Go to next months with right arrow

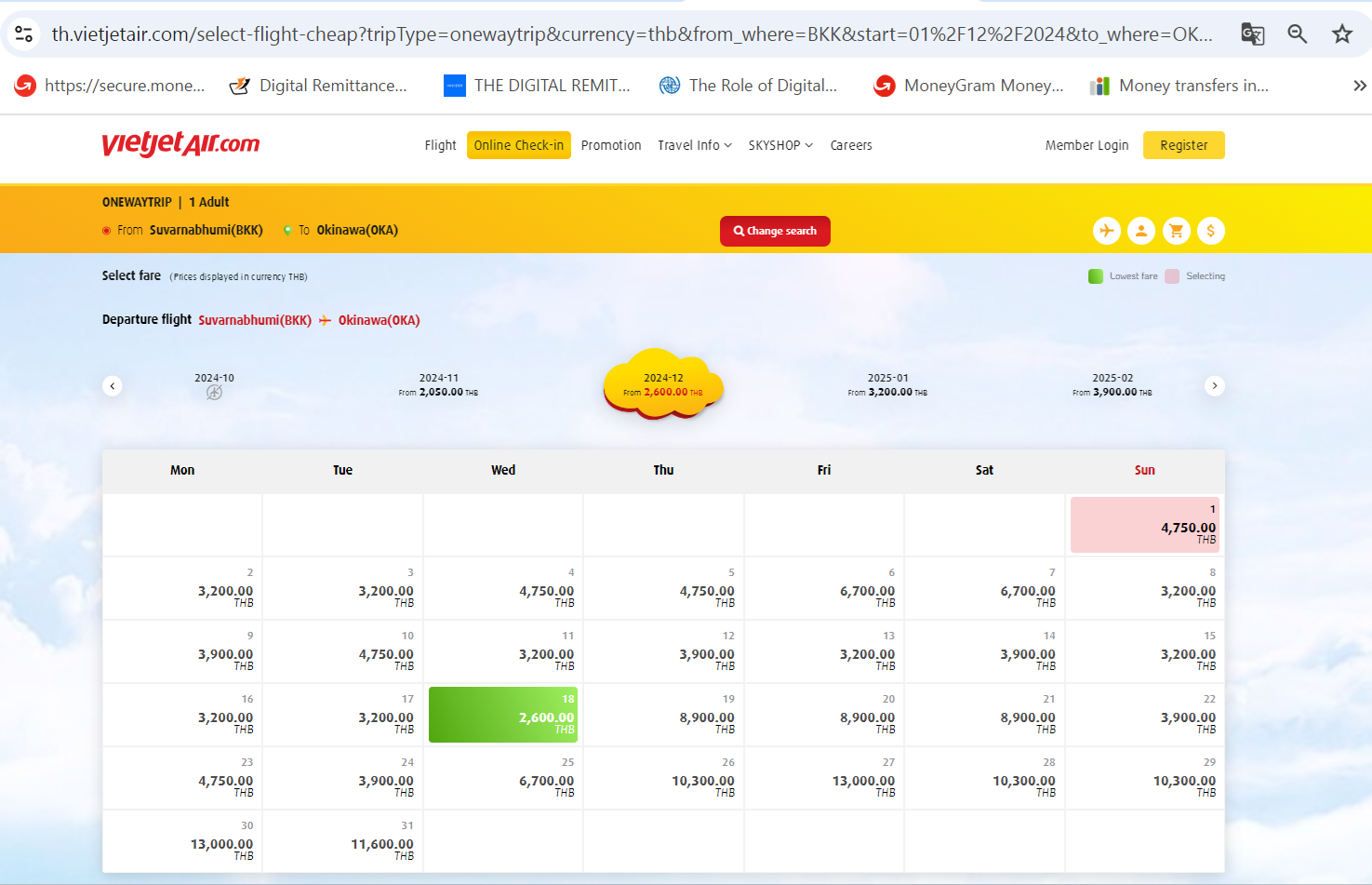[x=1215, y=385]
